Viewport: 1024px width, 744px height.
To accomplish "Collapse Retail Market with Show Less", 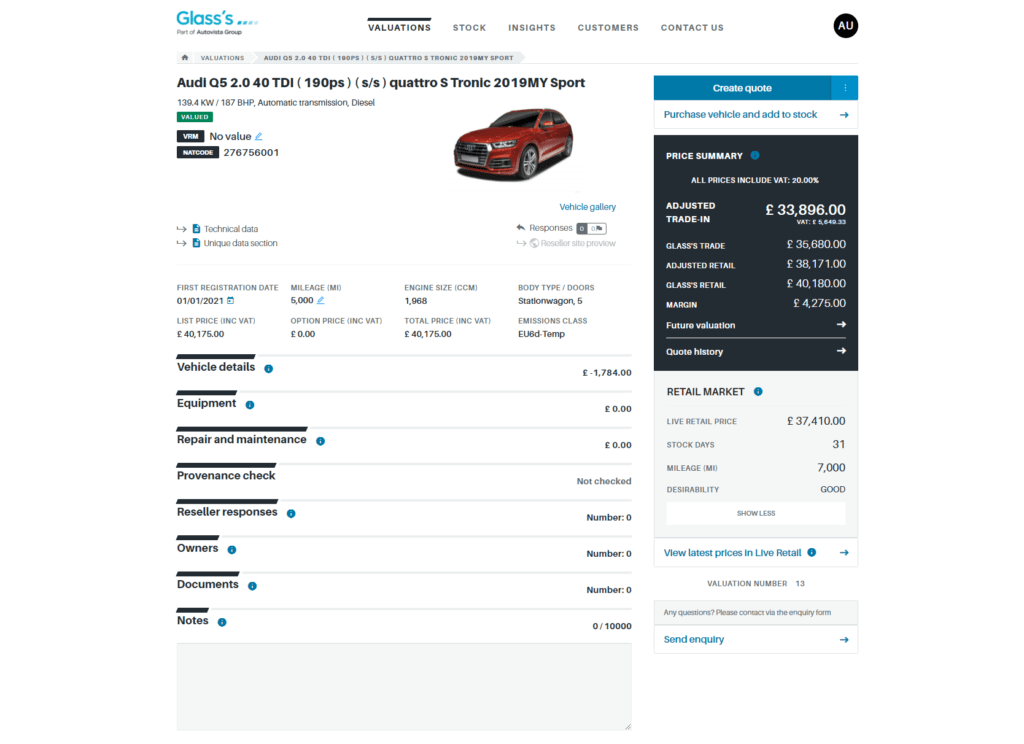I will (x=755, y=512).
